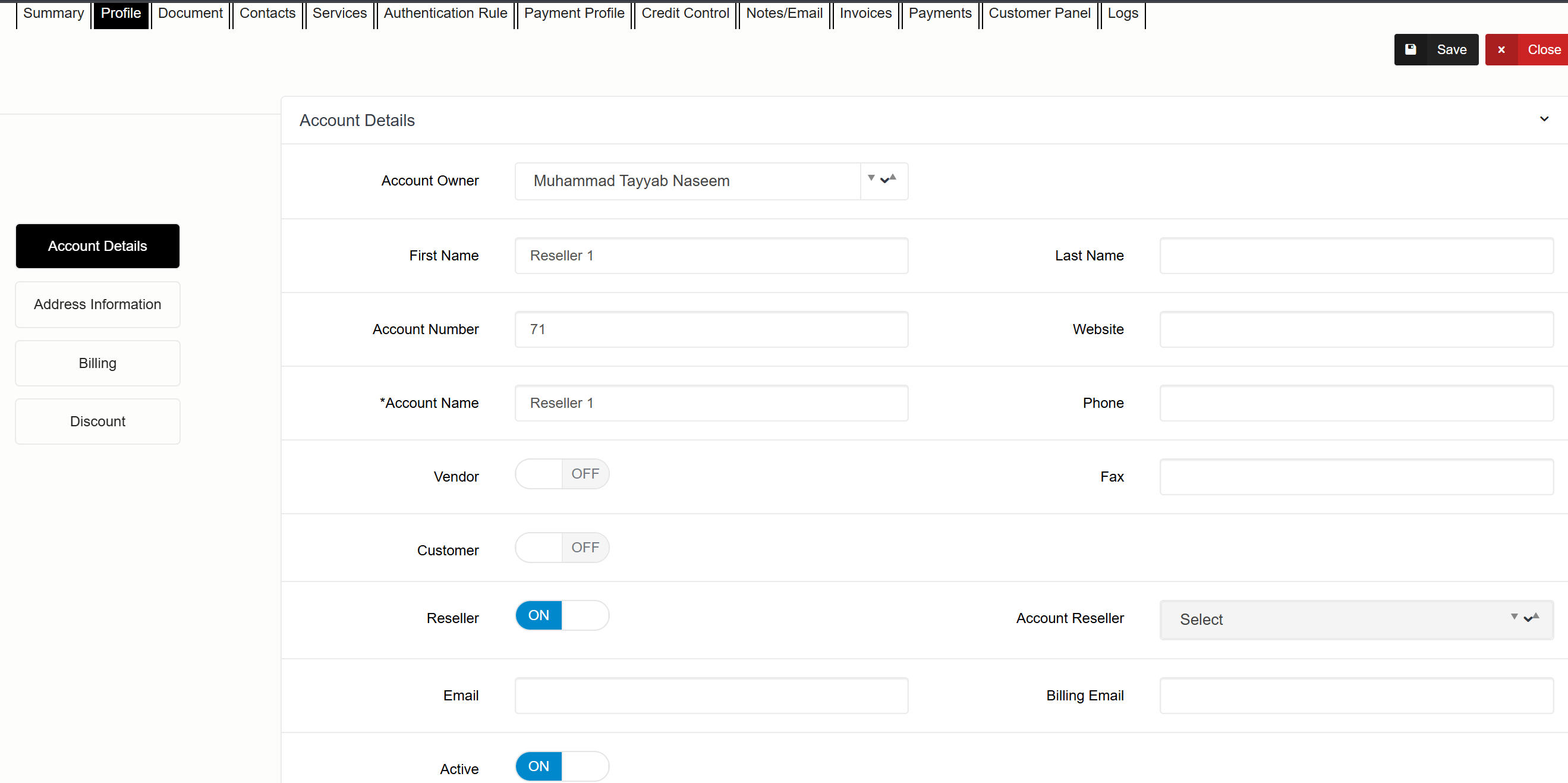This screenshot has width=1568, height=783.
Task: Open the Invoices tab
Action: coord(865,14)
